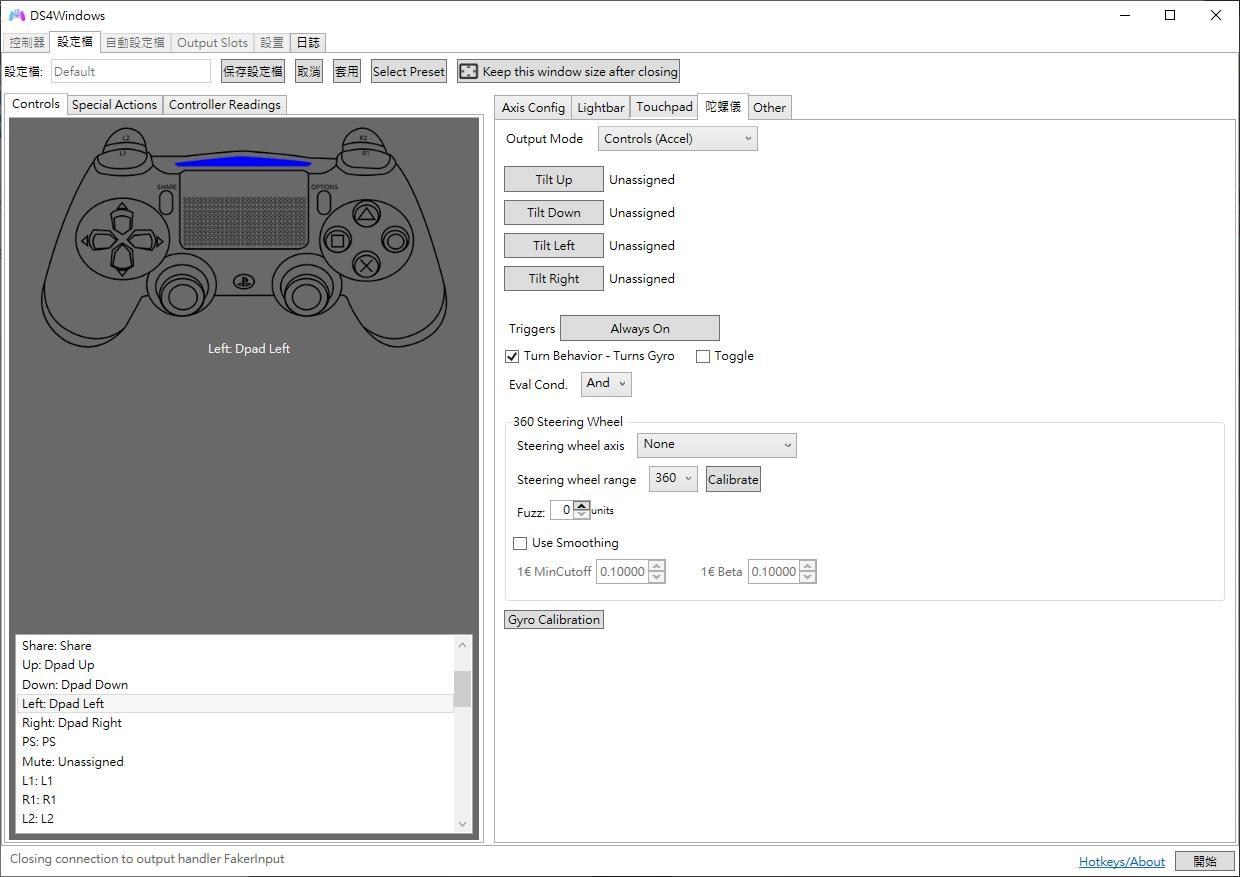1240x877 pixels.
Task: Click Dpad Down arrow on controller diagram
Action: point(121,262)
